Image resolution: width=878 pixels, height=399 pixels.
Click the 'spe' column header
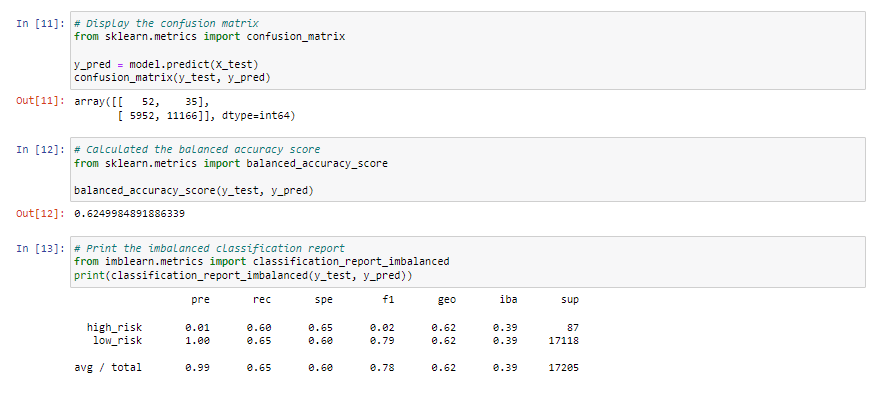click(x=324, y=300)
